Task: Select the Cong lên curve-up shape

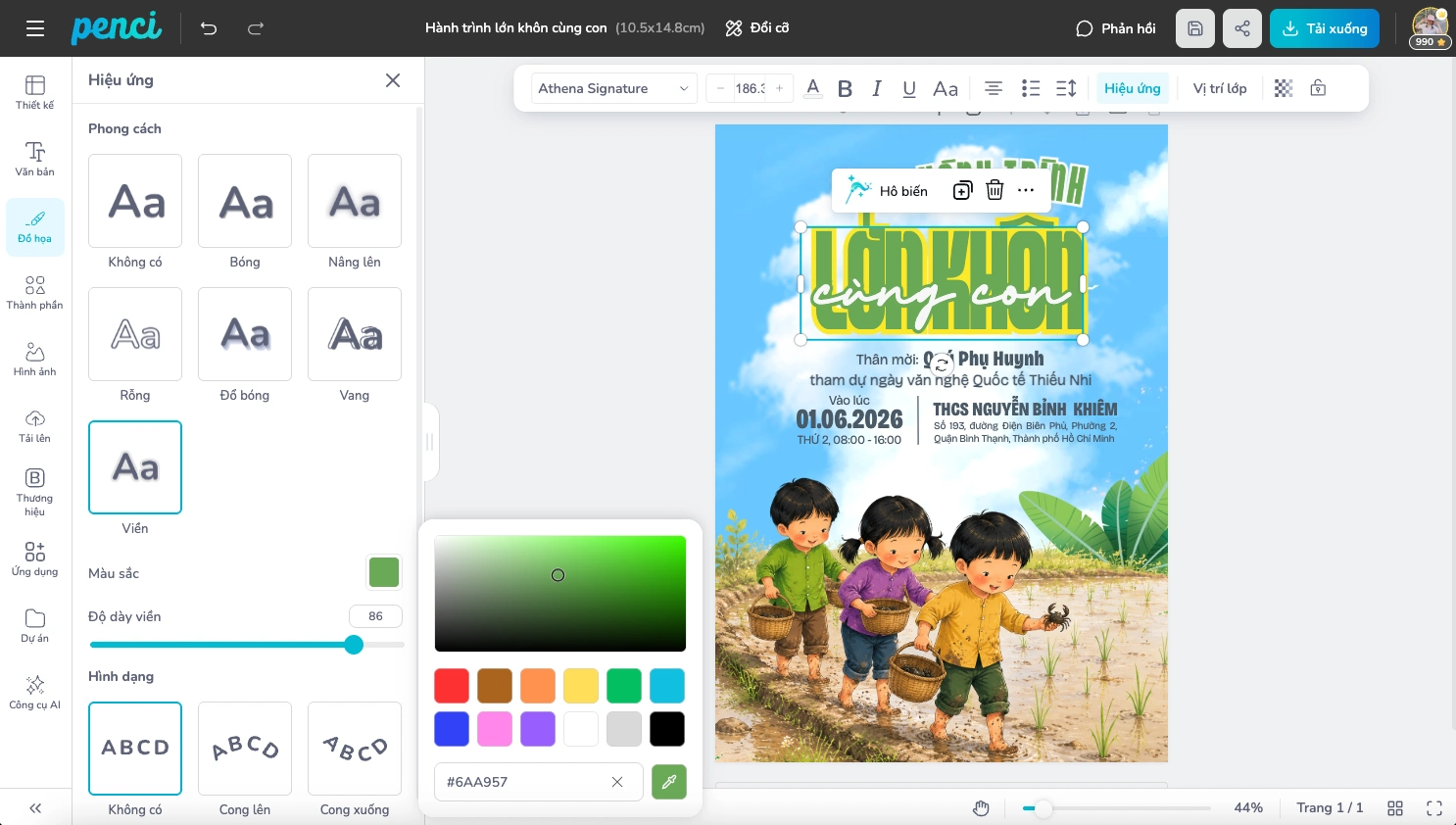Action: [245, 749]
